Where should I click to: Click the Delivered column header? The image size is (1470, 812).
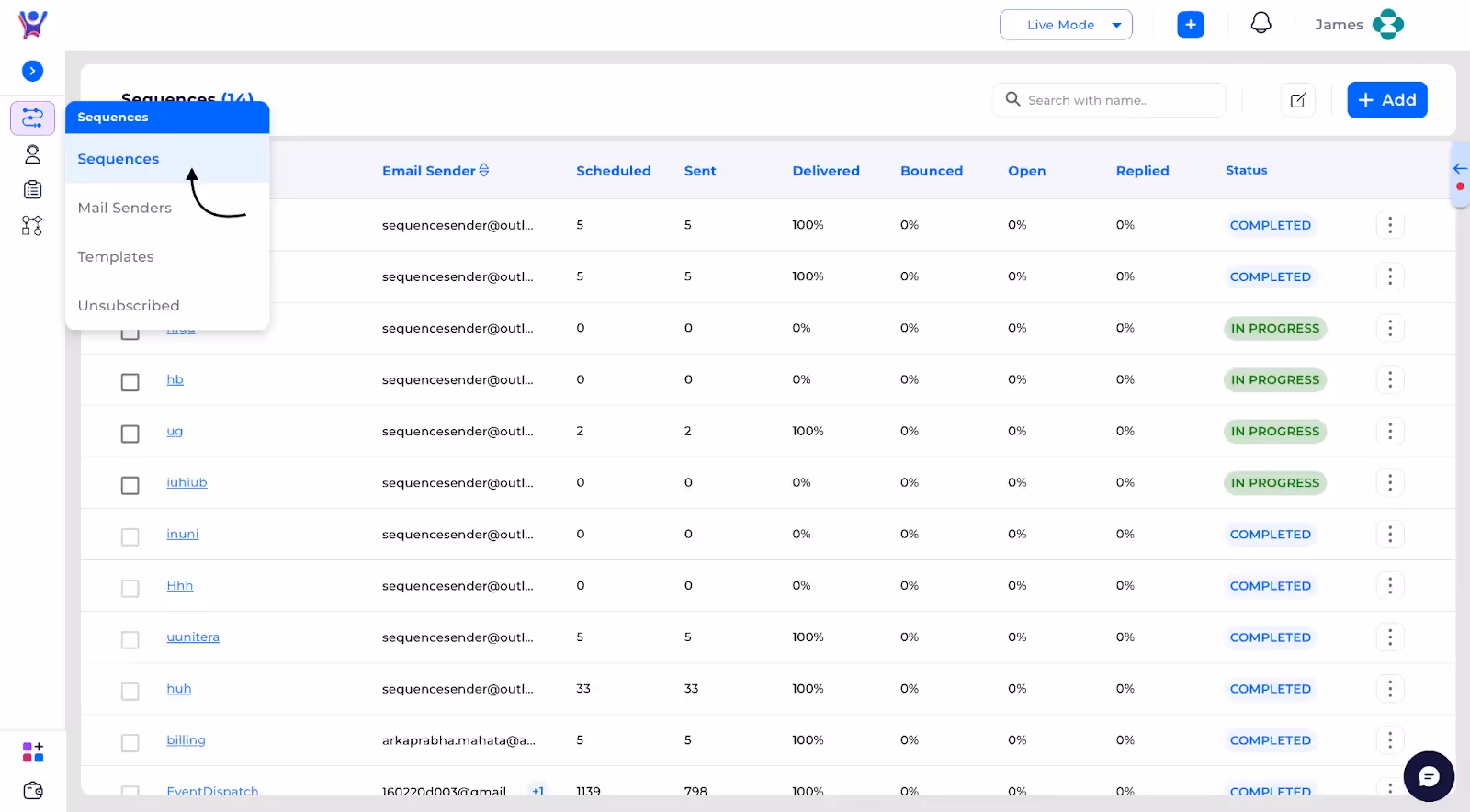click(826, 171)
